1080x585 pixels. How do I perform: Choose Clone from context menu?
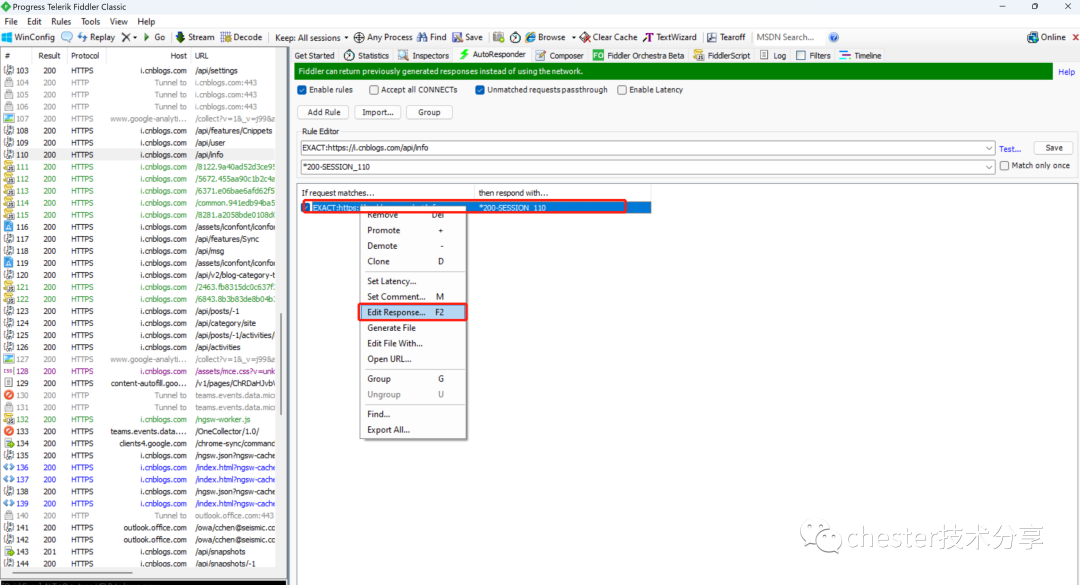point(412,261)
